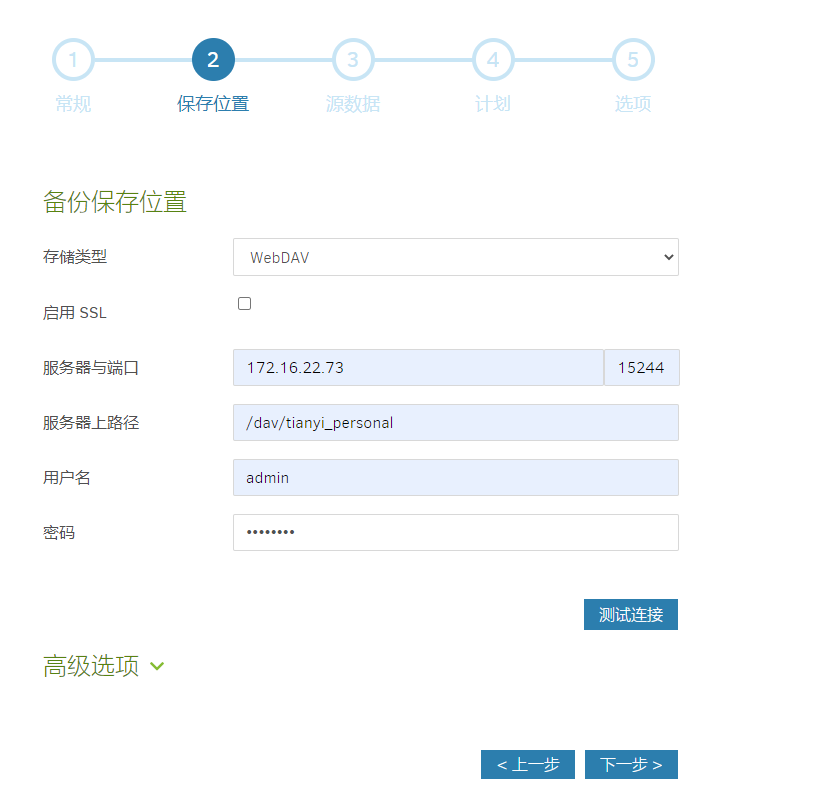The height and width of the screenshot is (800, 819).
Task: Focus the 服务器上路径 path field
Action: (x=455, y=423)
